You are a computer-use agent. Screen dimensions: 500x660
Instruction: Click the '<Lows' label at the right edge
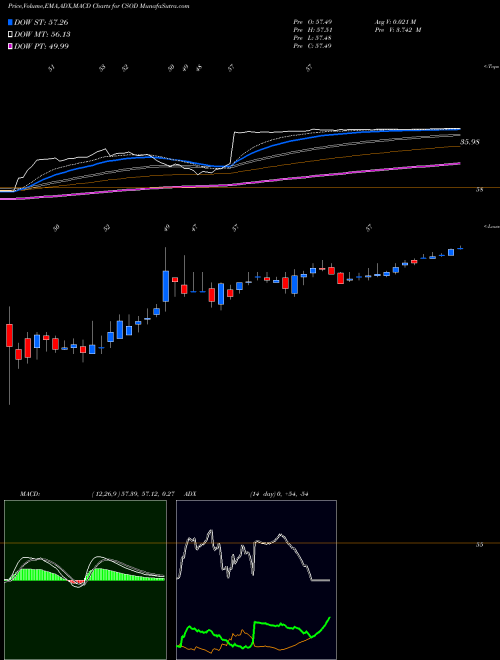491,226
